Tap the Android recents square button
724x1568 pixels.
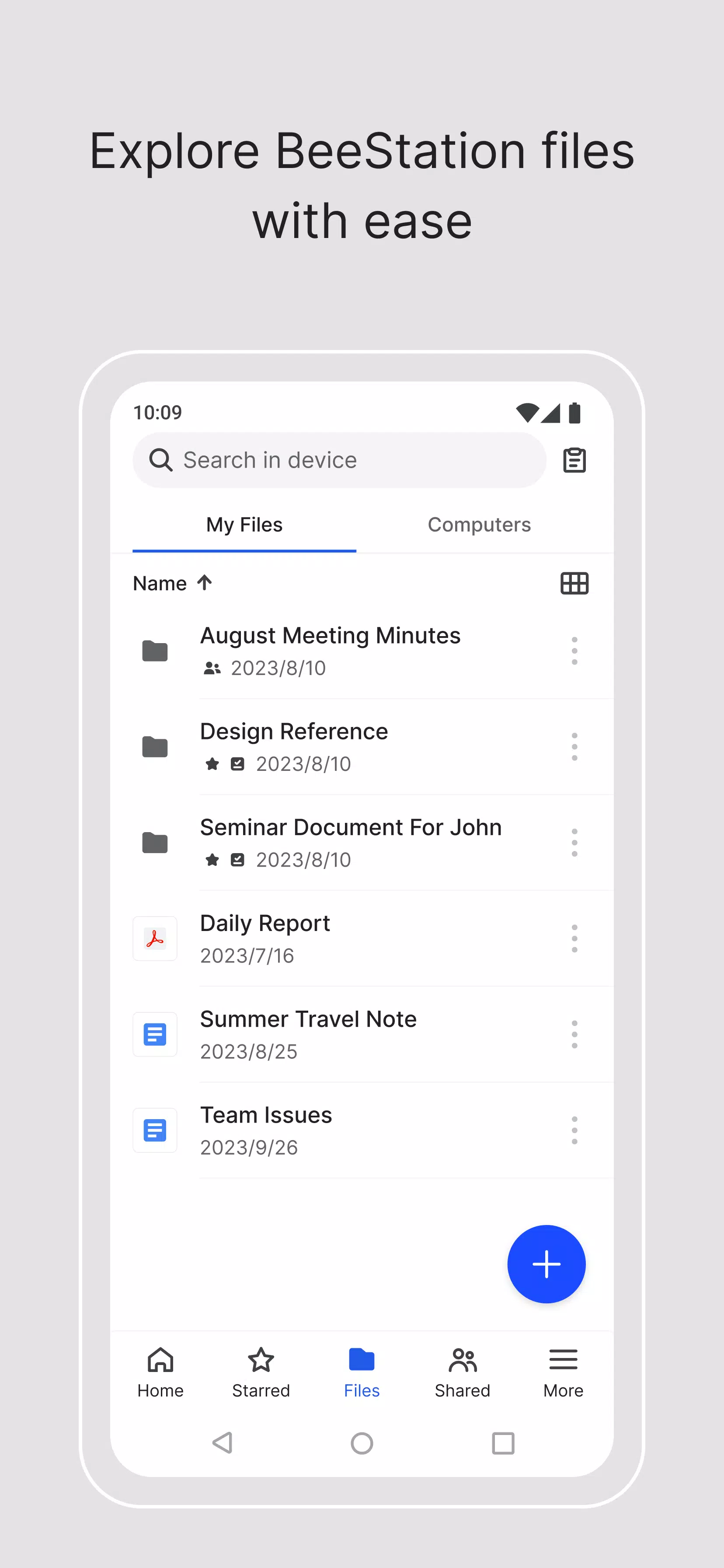[503, 1442]
